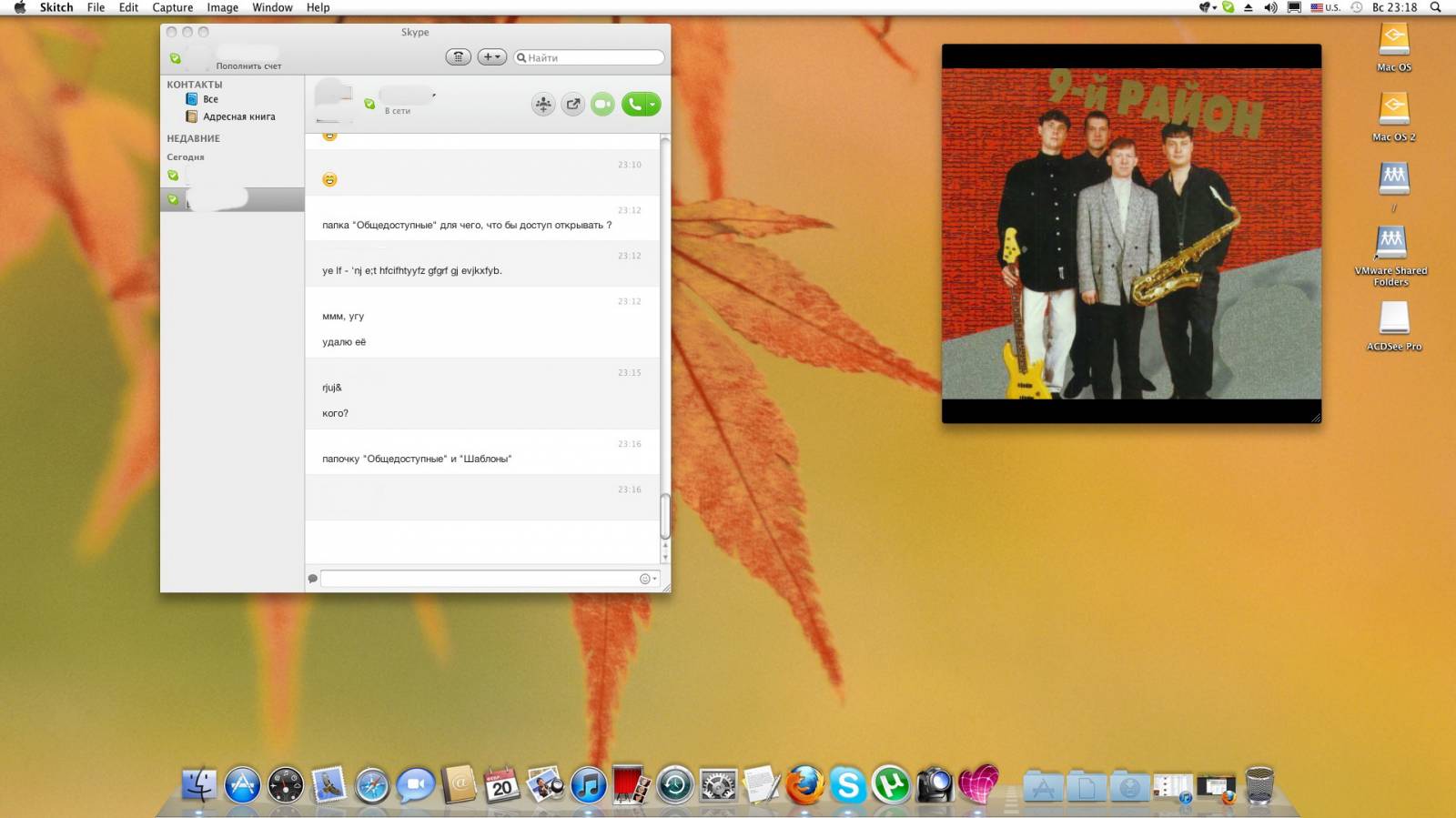Select VMware Shared Folders desktop icon
The width and height of the screenshot is (1456, 818).
coord(1391,255)
